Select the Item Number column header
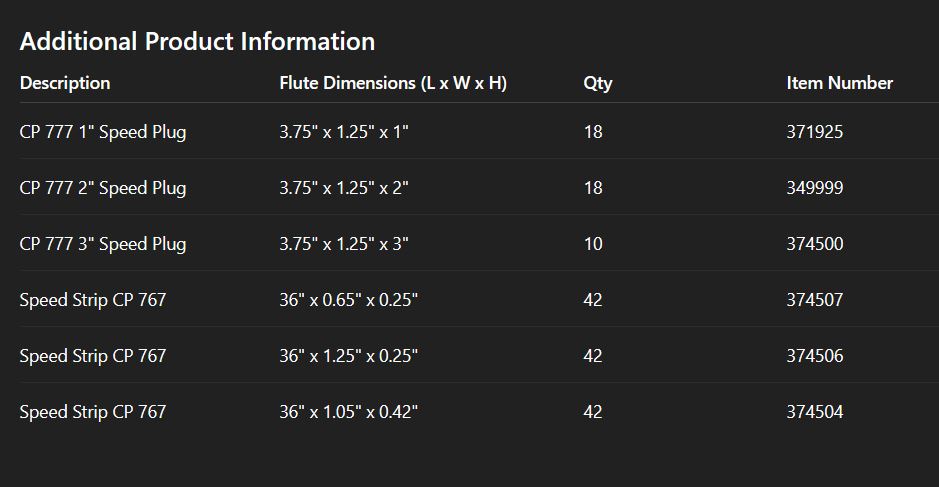This screenshot has height=487, width=939. coord(839,83)
